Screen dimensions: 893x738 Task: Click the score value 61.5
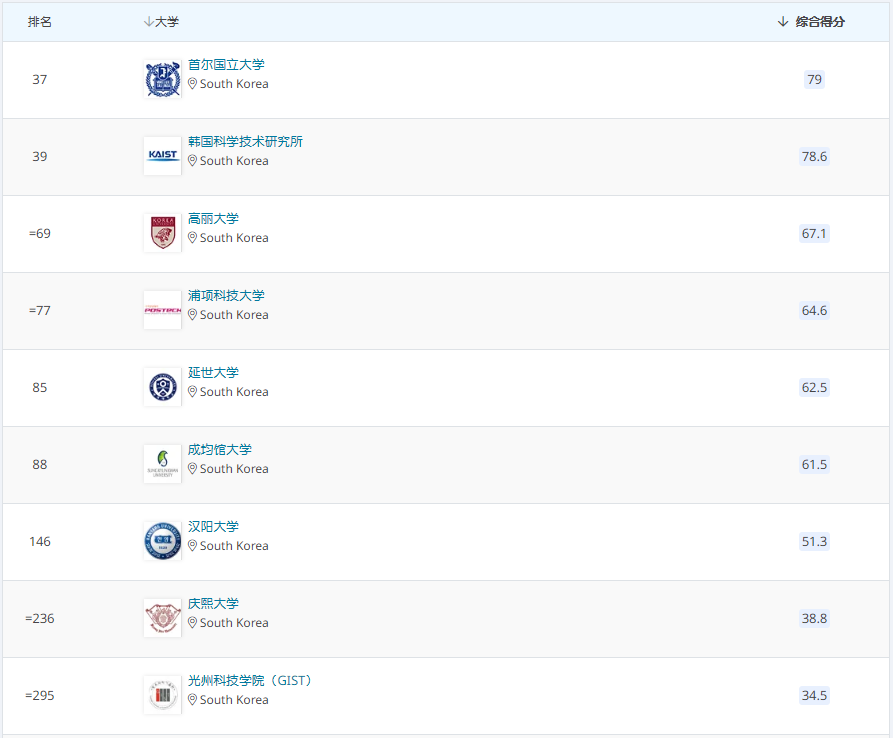[x=814, y=464]
